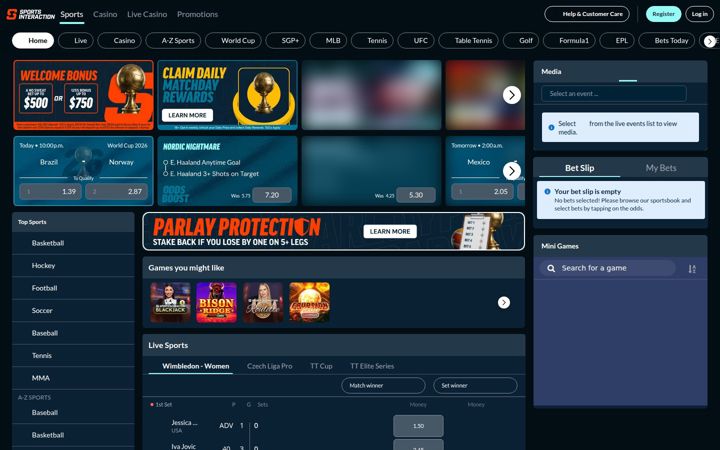Open the Live Casino top menu
The image size is (720, 450).
(x=147, y=14)
